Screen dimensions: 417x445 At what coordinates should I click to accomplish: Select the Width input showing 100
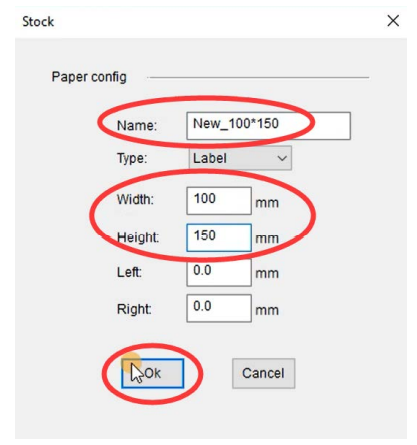pyautogui.click(x=219, y=201)
